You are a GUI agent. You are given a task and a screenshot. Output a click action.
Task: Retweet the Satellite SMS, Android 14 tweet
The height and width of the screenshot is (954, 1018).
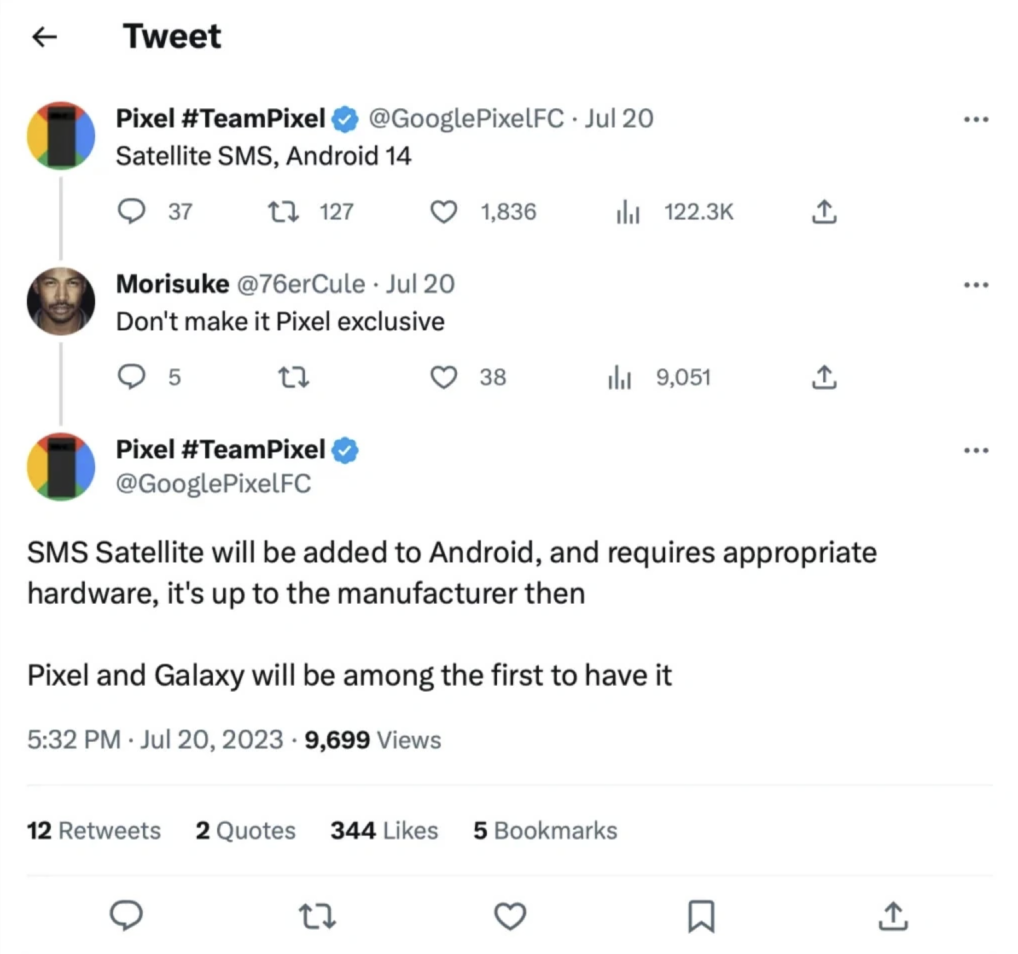click(284, 211)
